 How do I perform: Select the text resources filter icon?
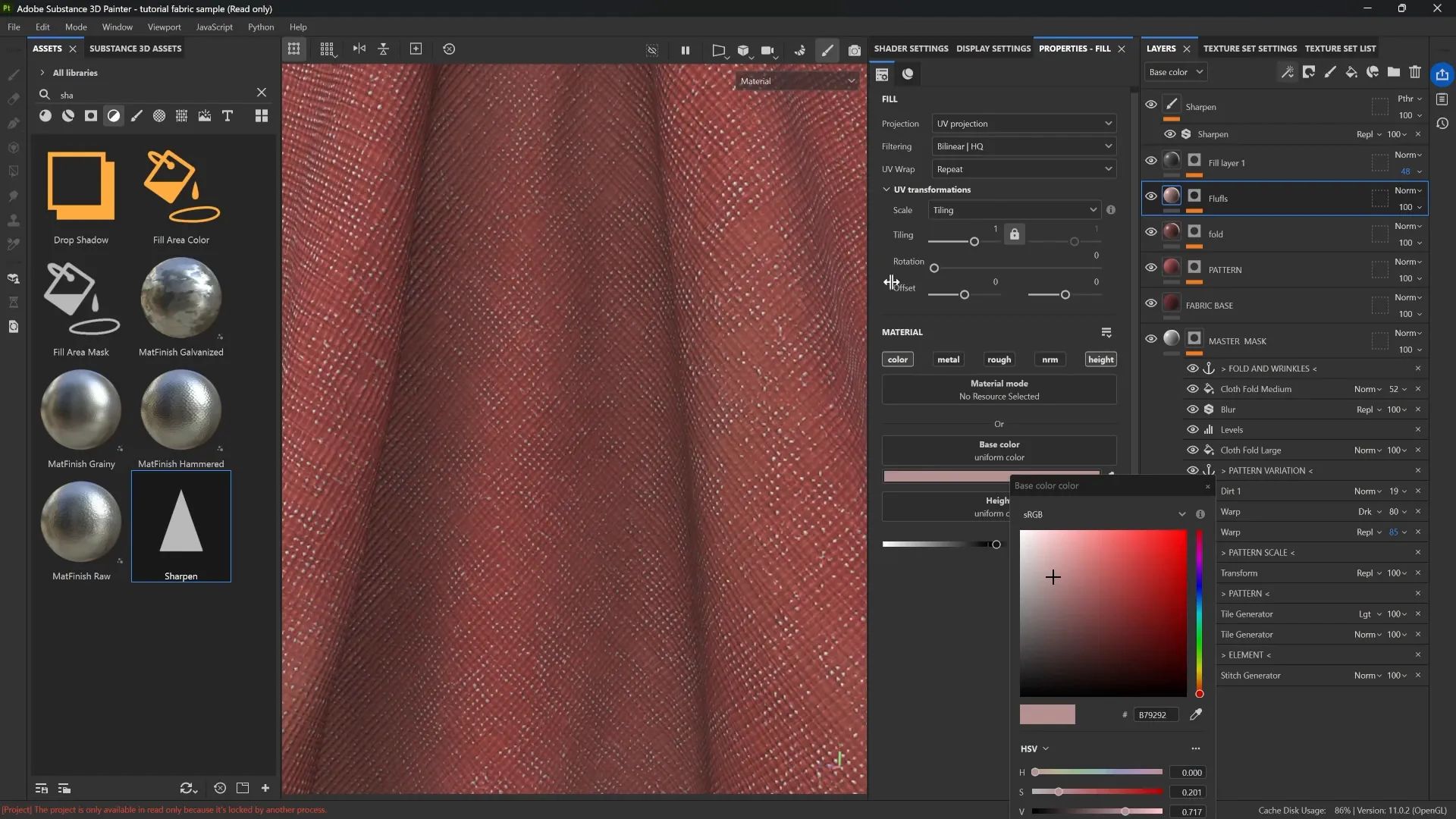click(x=227, y=116)
